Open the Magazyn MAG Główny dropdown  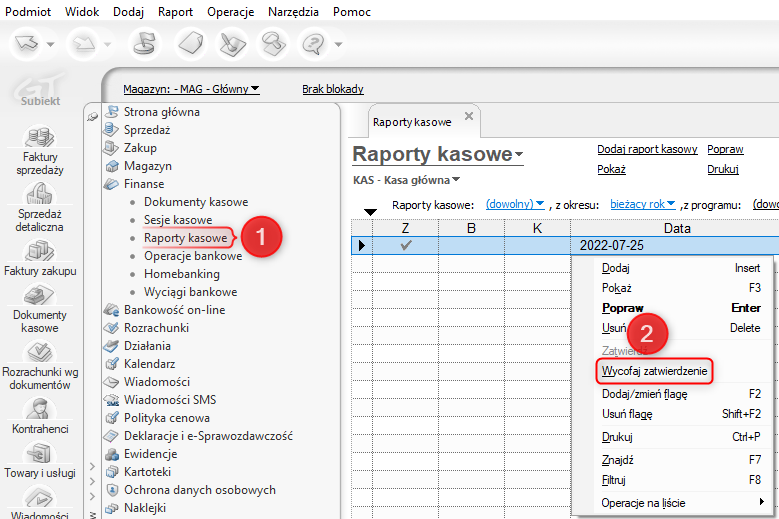pos(191,89)
